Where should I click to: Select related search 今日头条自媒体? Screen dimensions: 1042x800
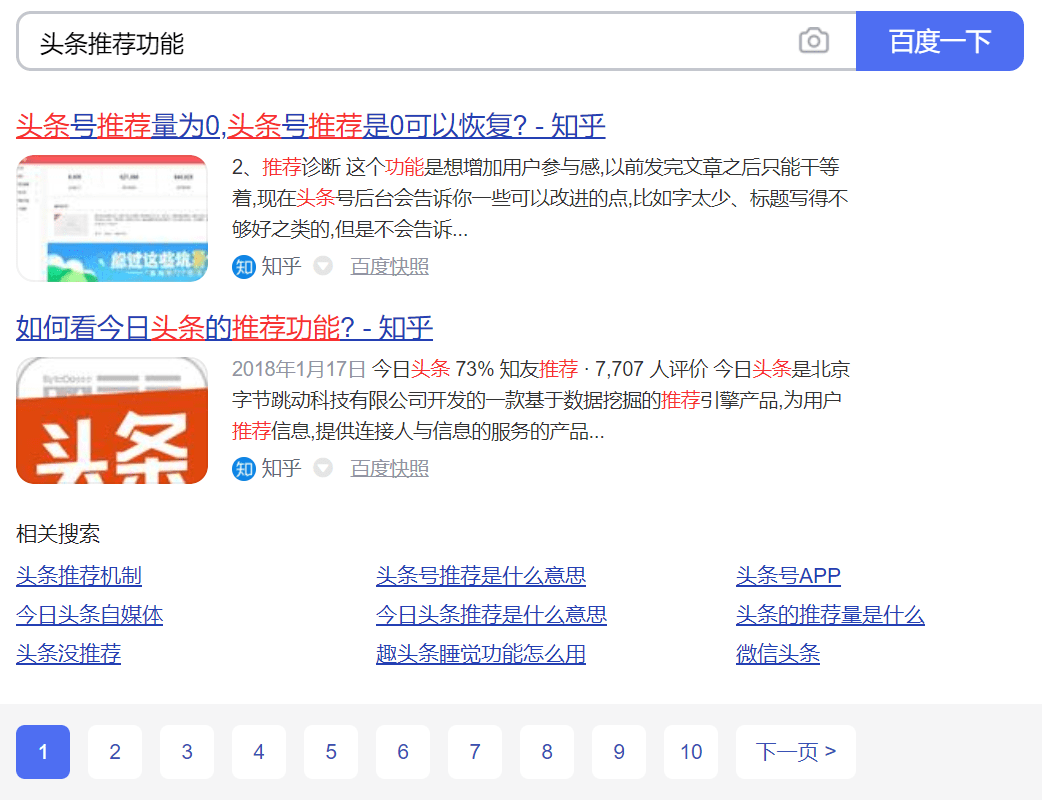point(90,615)
